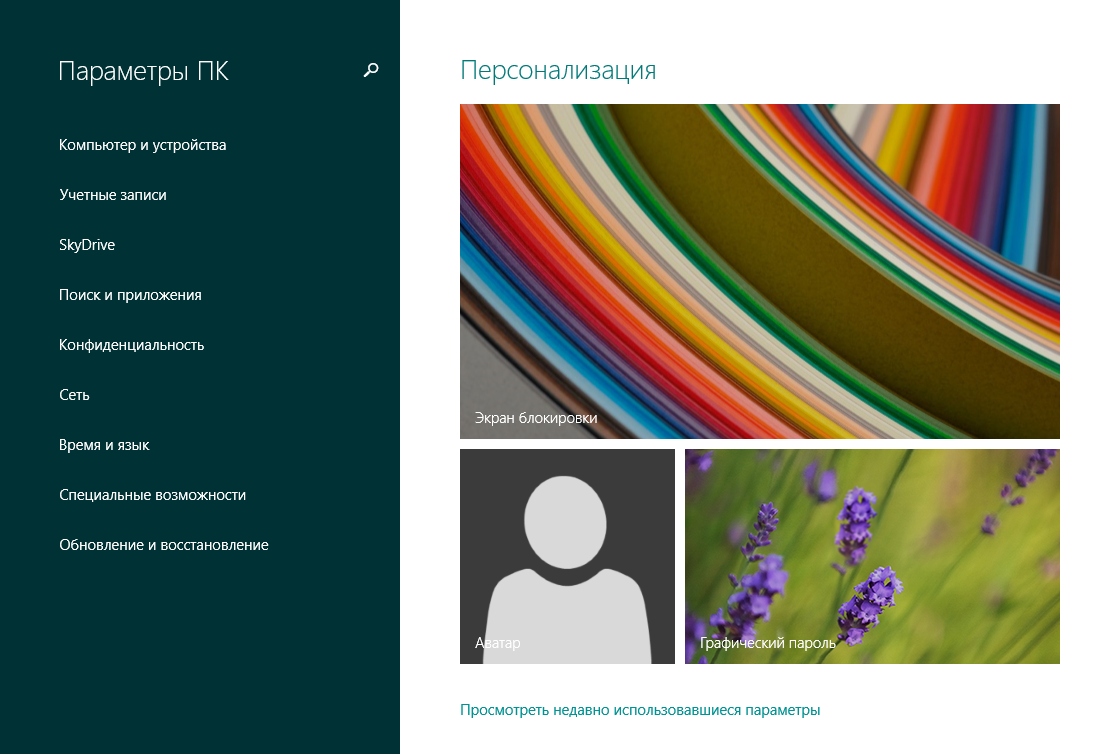Select Поиск и приложения

tap(130, 295)
